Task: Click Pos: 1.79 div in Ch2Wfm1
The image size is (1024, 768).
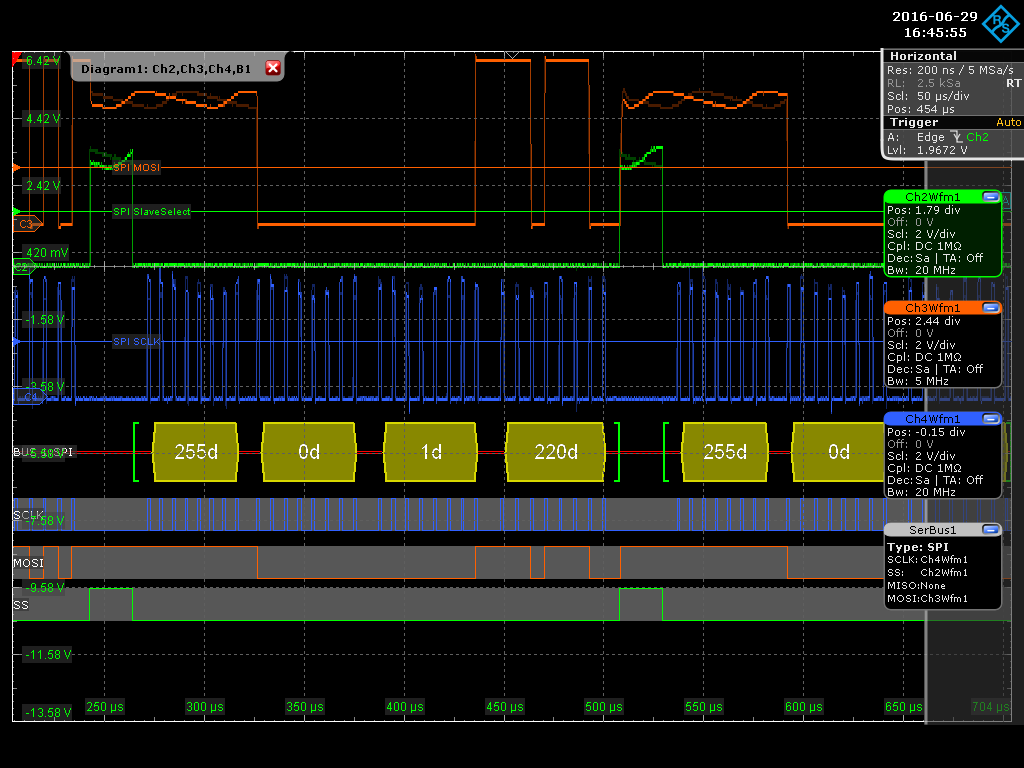Action: 923,210
